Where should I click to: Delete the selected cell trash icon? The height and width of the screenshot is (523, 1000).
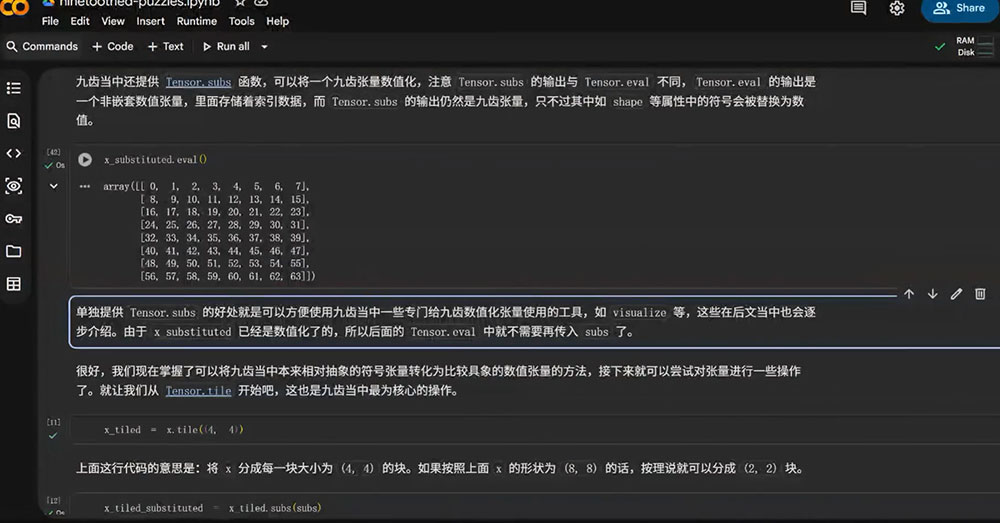(980, 294)
